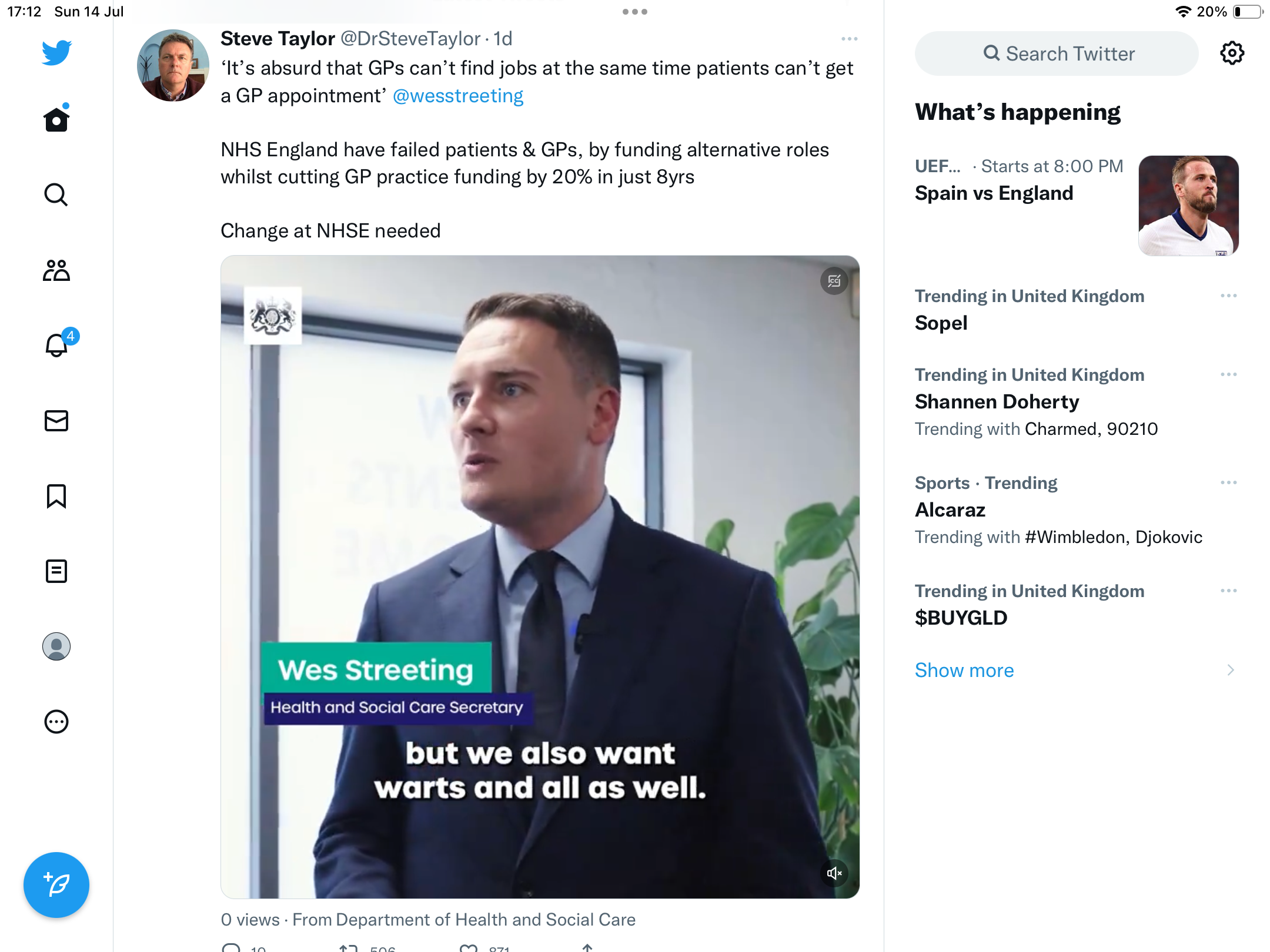1270x952 pixels.
Task: Open the Alcaraz trending topic
Action: (950, 510)
